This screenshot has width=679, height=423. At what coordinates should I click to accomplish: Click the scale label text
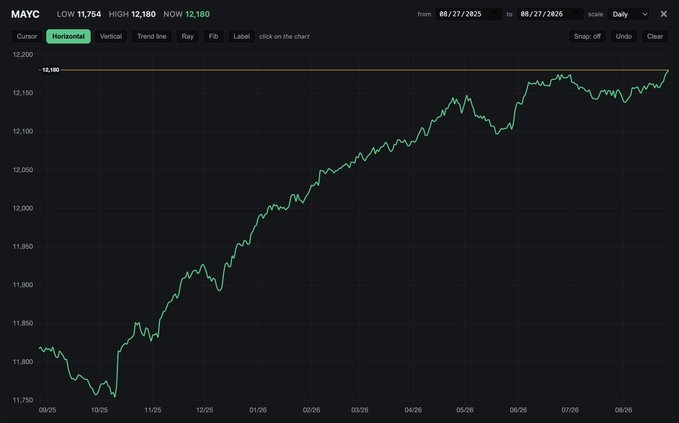(595, 14)
